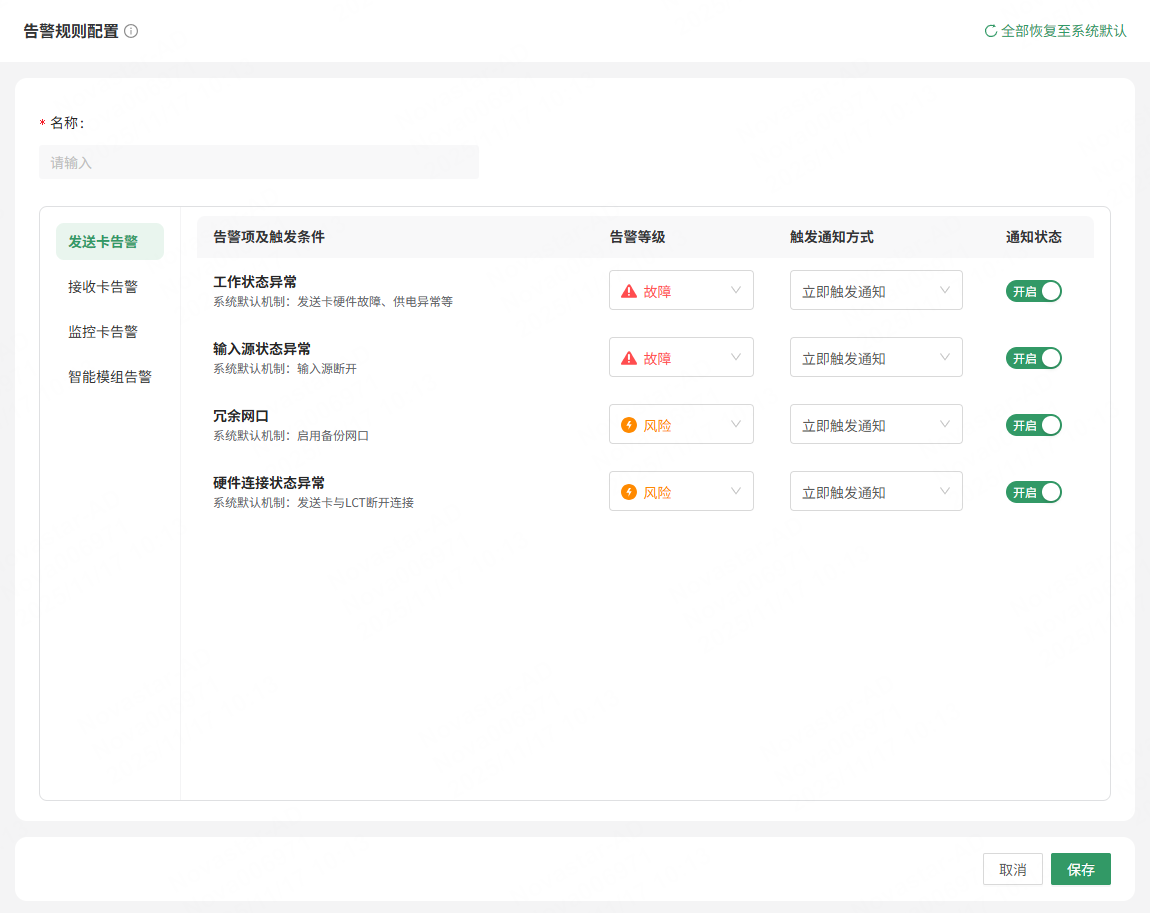Turn off the 冗余网口 notification switch
The image size is (1150, 913).
1033,425
